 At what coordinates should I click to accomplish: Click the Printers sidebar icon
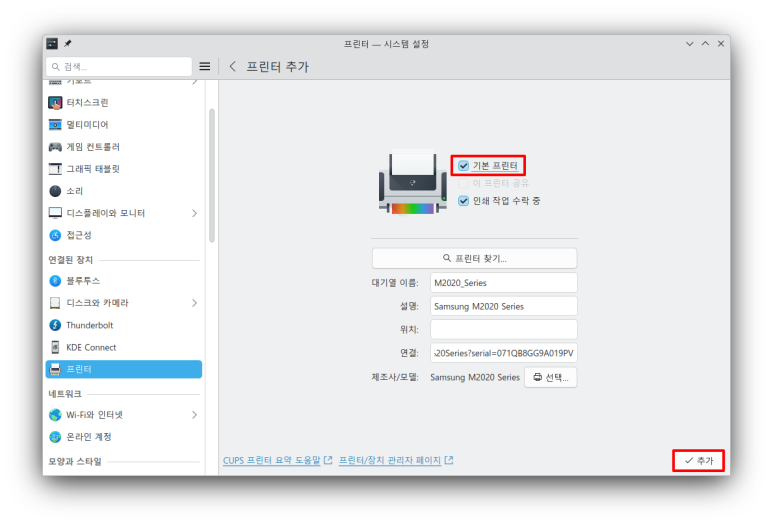coord(55,369)
